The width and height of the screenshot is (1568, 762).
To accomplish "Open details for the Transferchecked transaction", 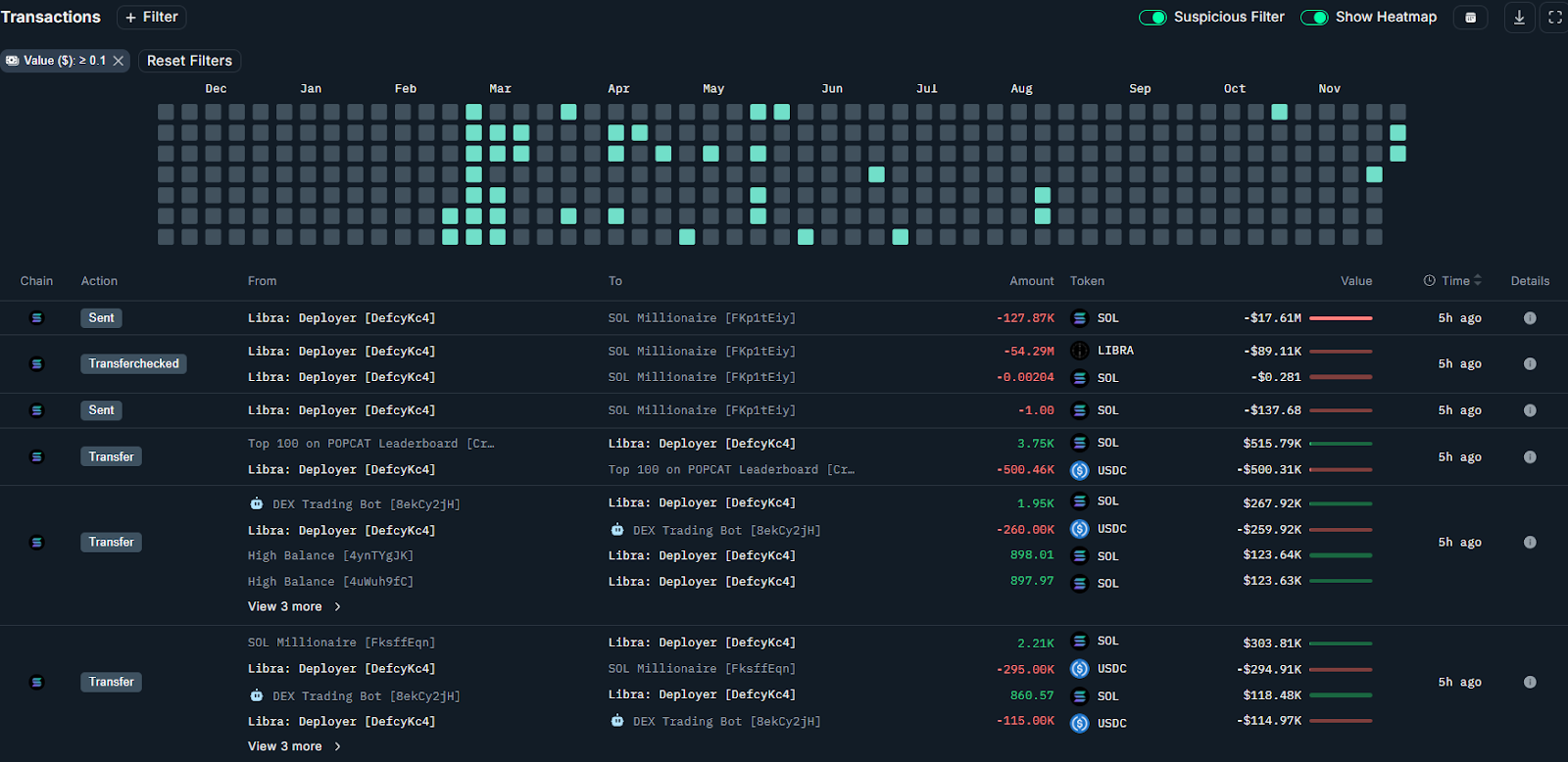I will click(x=1530, y=364).
